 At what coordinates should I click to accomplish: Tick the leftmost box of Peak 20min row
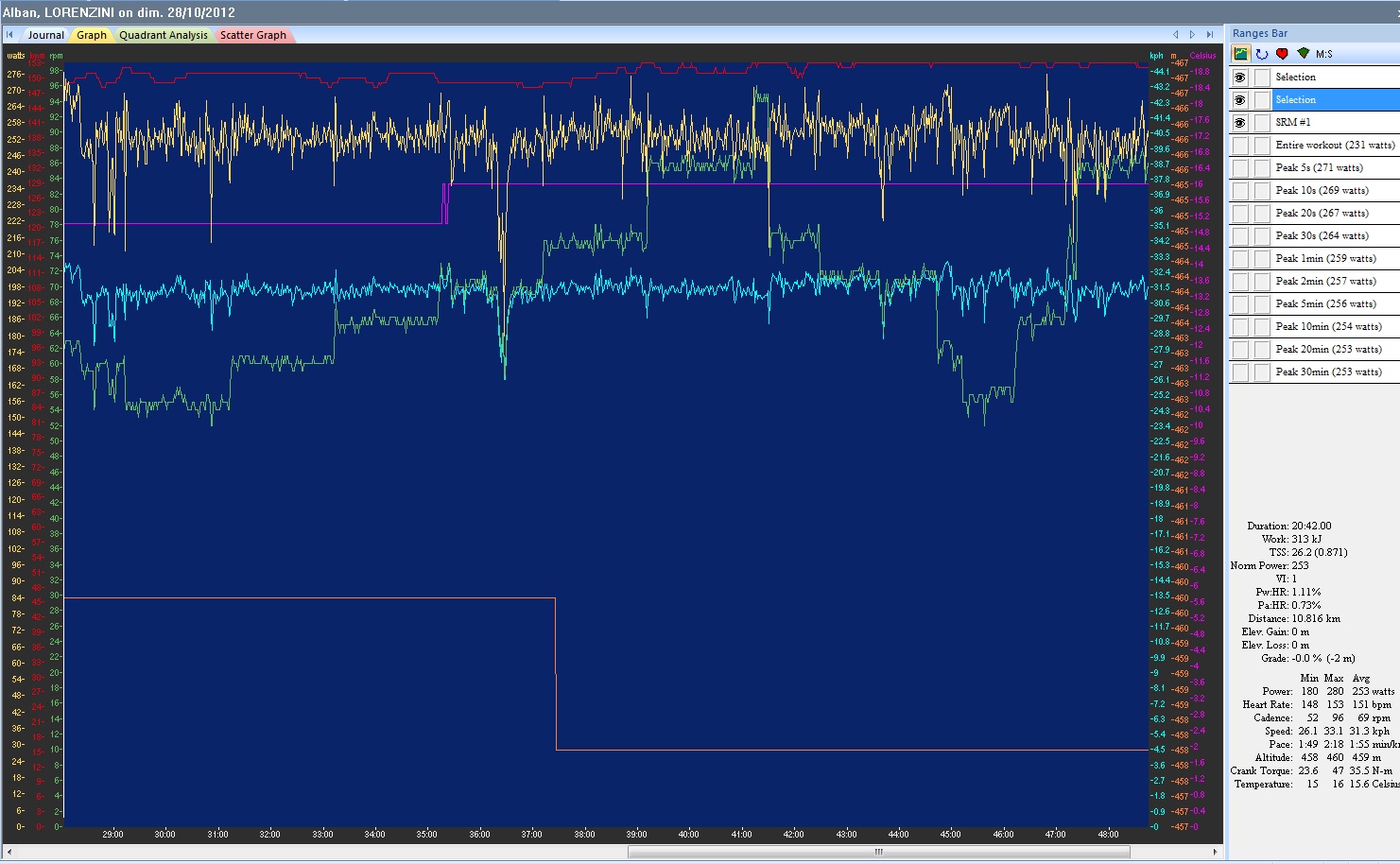point(1240,350)
